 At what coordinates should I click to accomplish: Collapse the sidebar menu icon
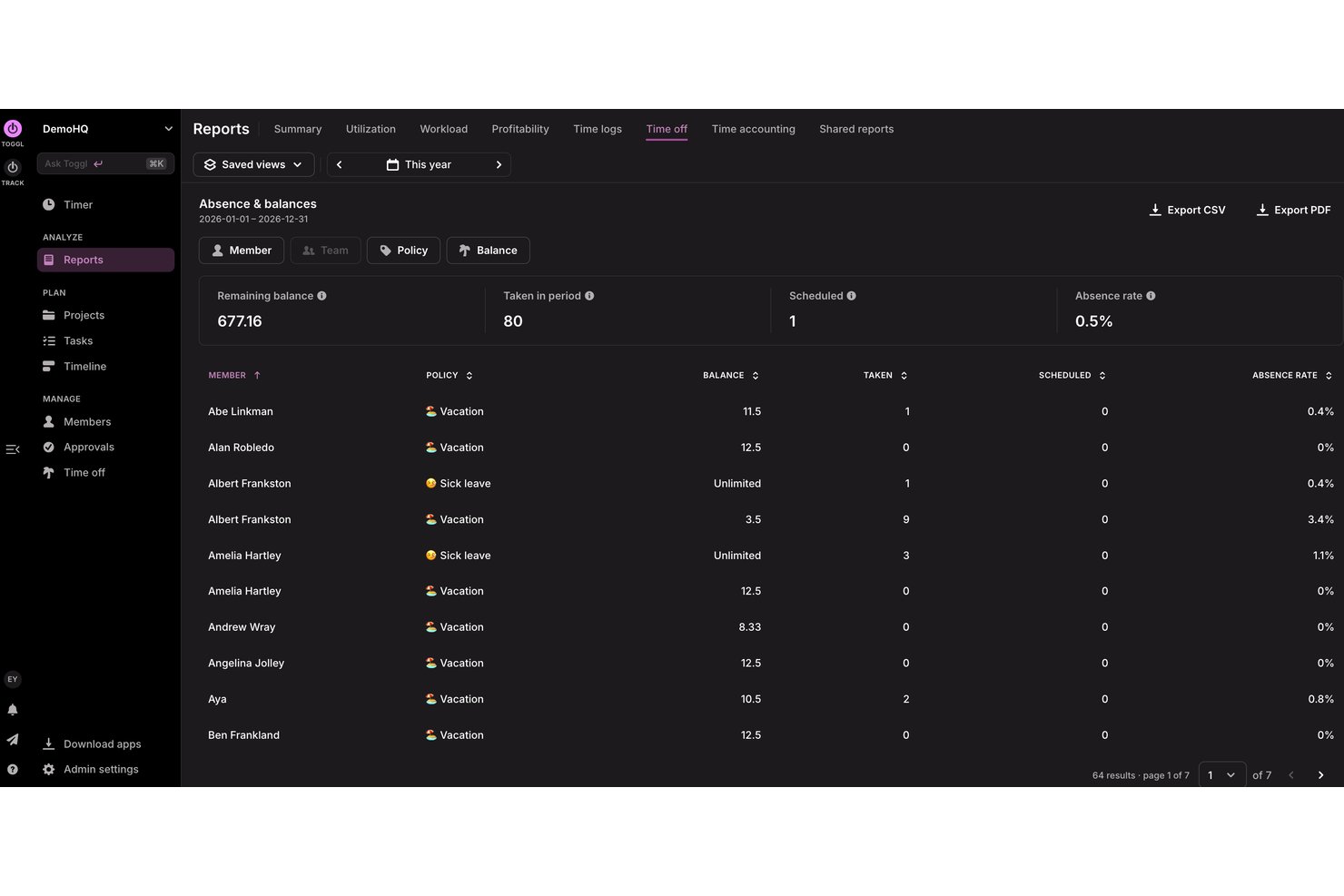tap(13, 449)
